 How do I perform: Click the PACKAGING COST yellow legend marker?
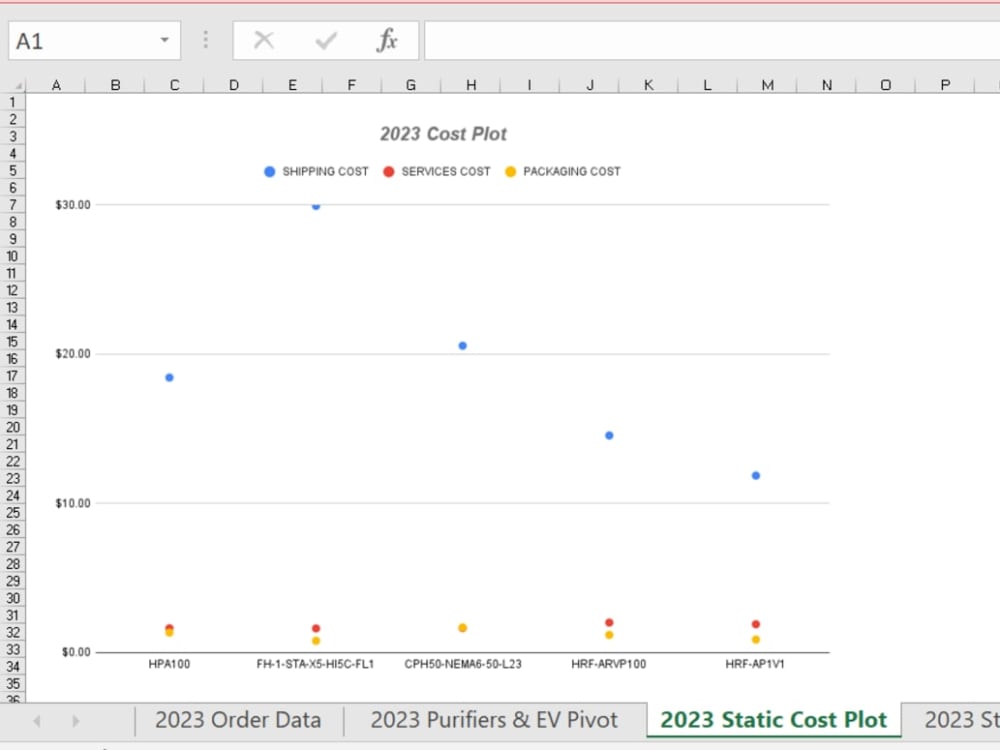coord(510,172)
